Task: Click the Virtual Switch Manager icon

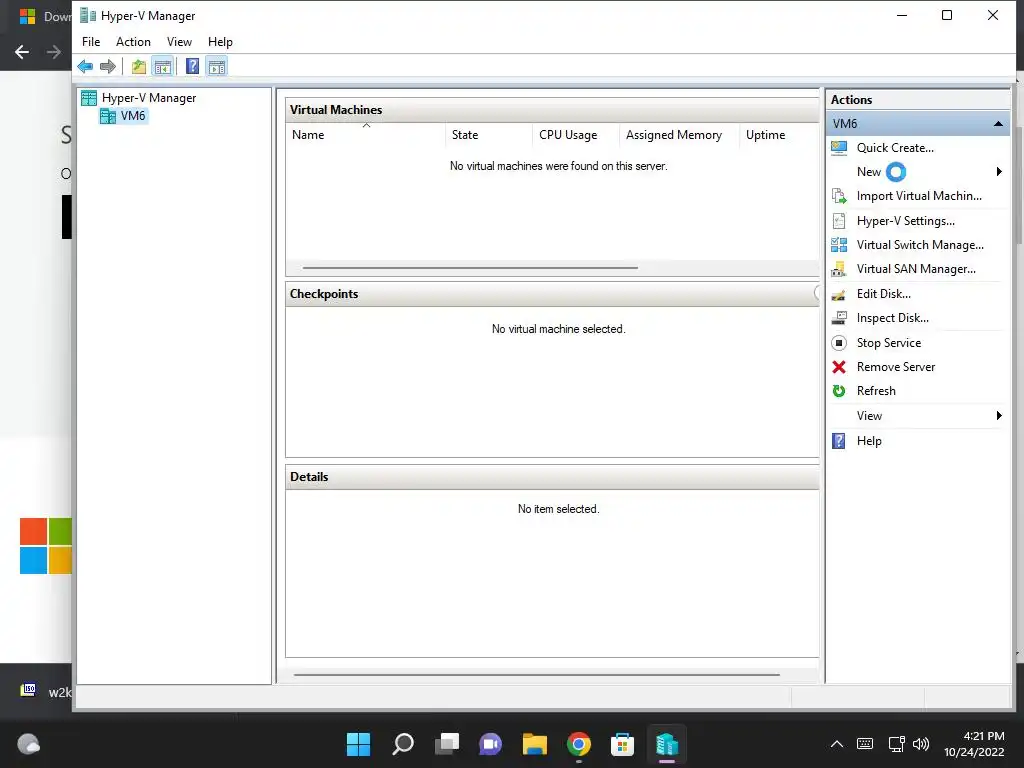Action: (839, 245)
